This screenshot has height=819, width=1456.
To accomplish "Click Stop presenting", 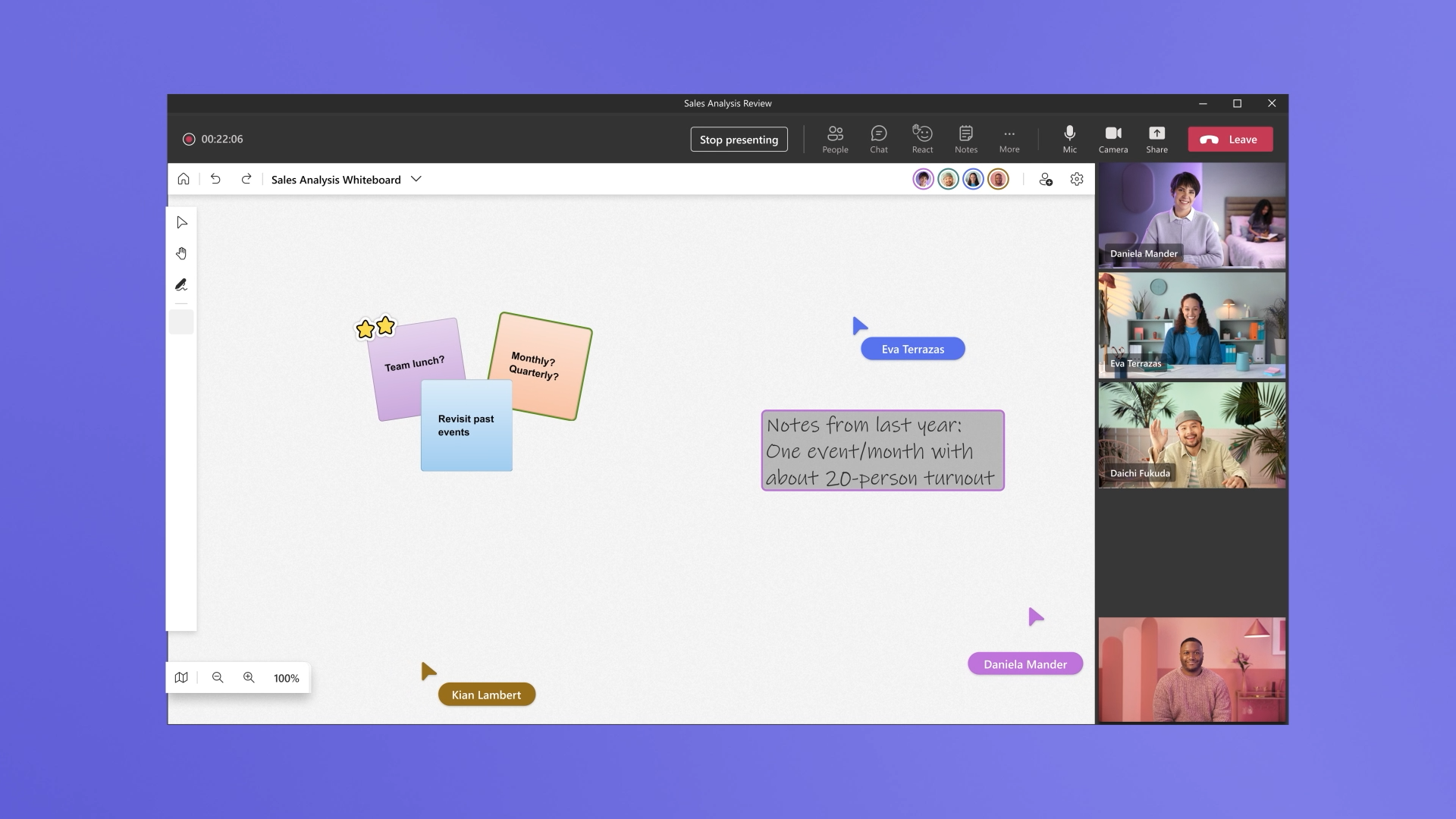I will pos(739,140).
